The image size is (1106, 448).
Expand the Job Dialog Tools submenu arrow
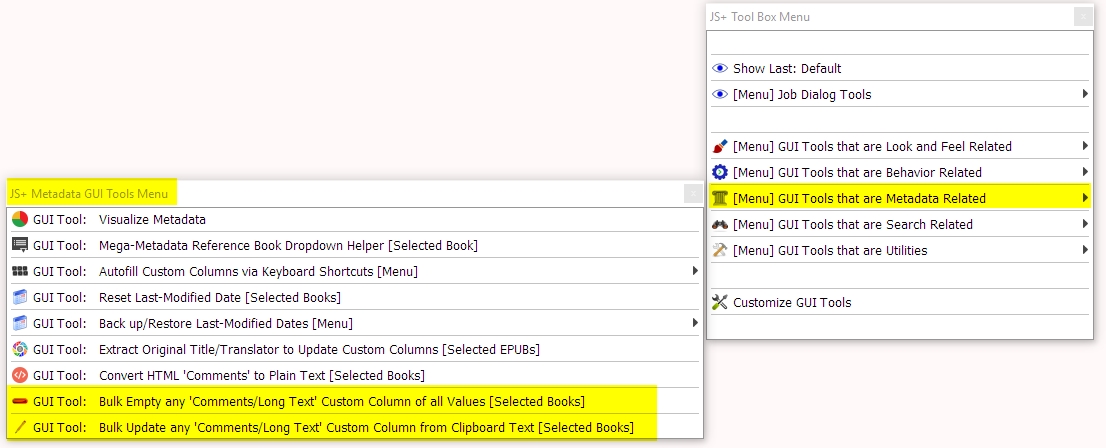(1085, 94)
